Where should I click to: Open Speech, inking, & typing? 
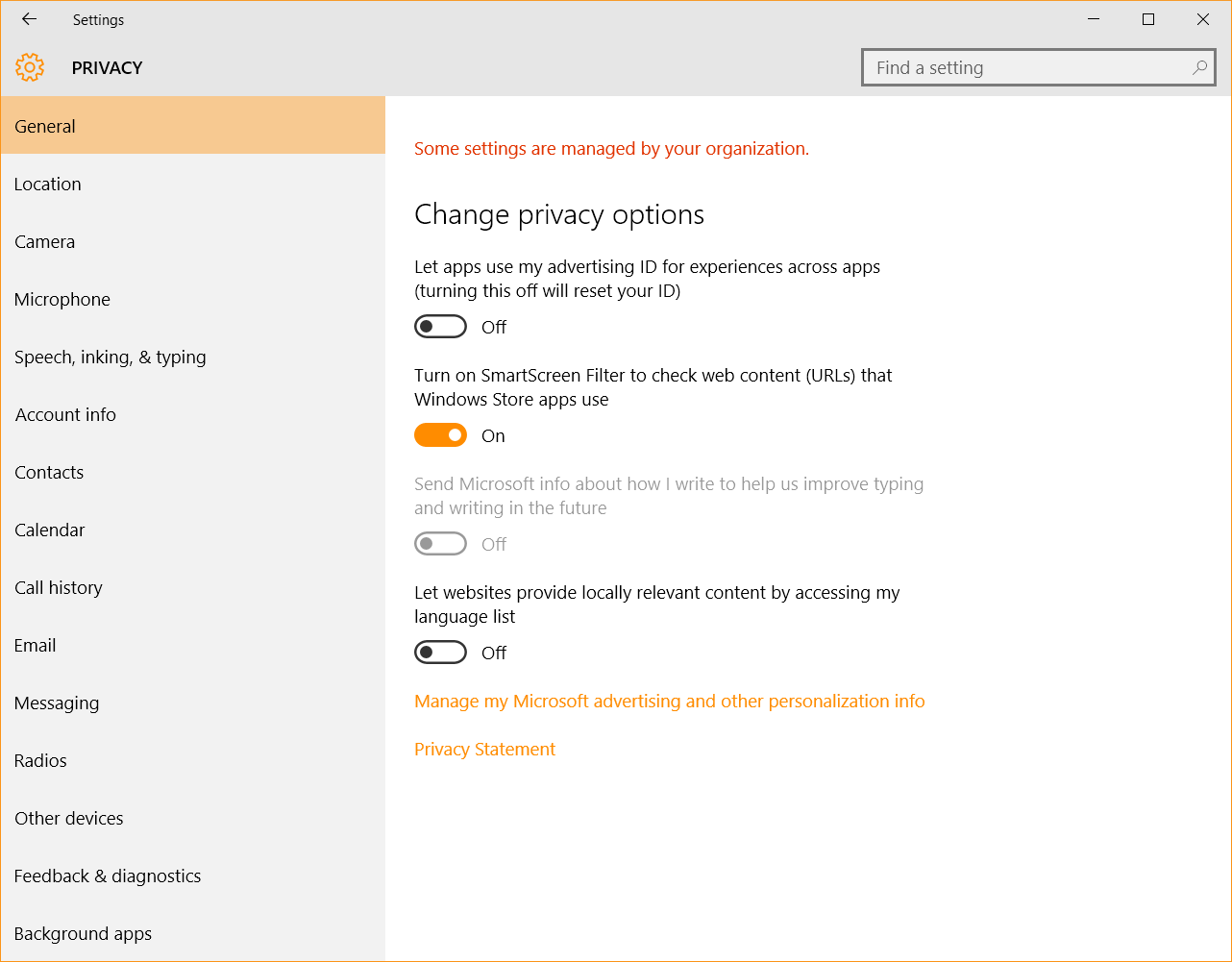pos(193,357)
